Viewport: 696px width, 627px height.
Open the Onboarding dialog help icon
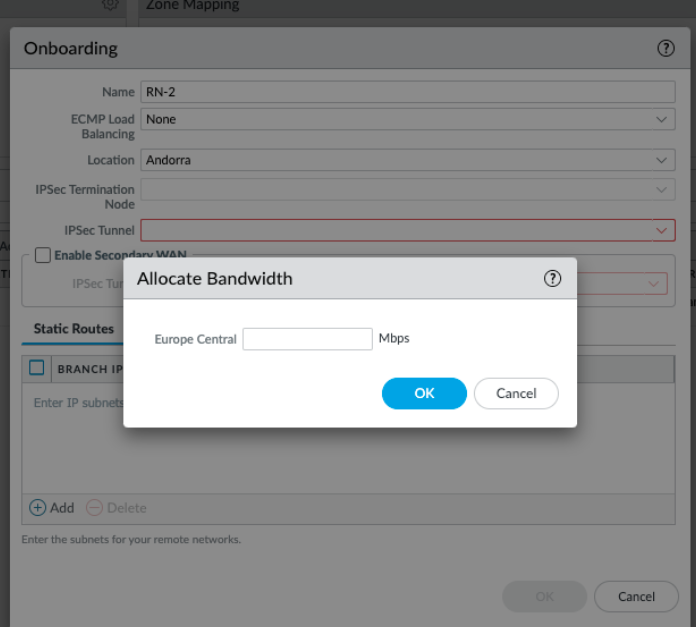666,48
